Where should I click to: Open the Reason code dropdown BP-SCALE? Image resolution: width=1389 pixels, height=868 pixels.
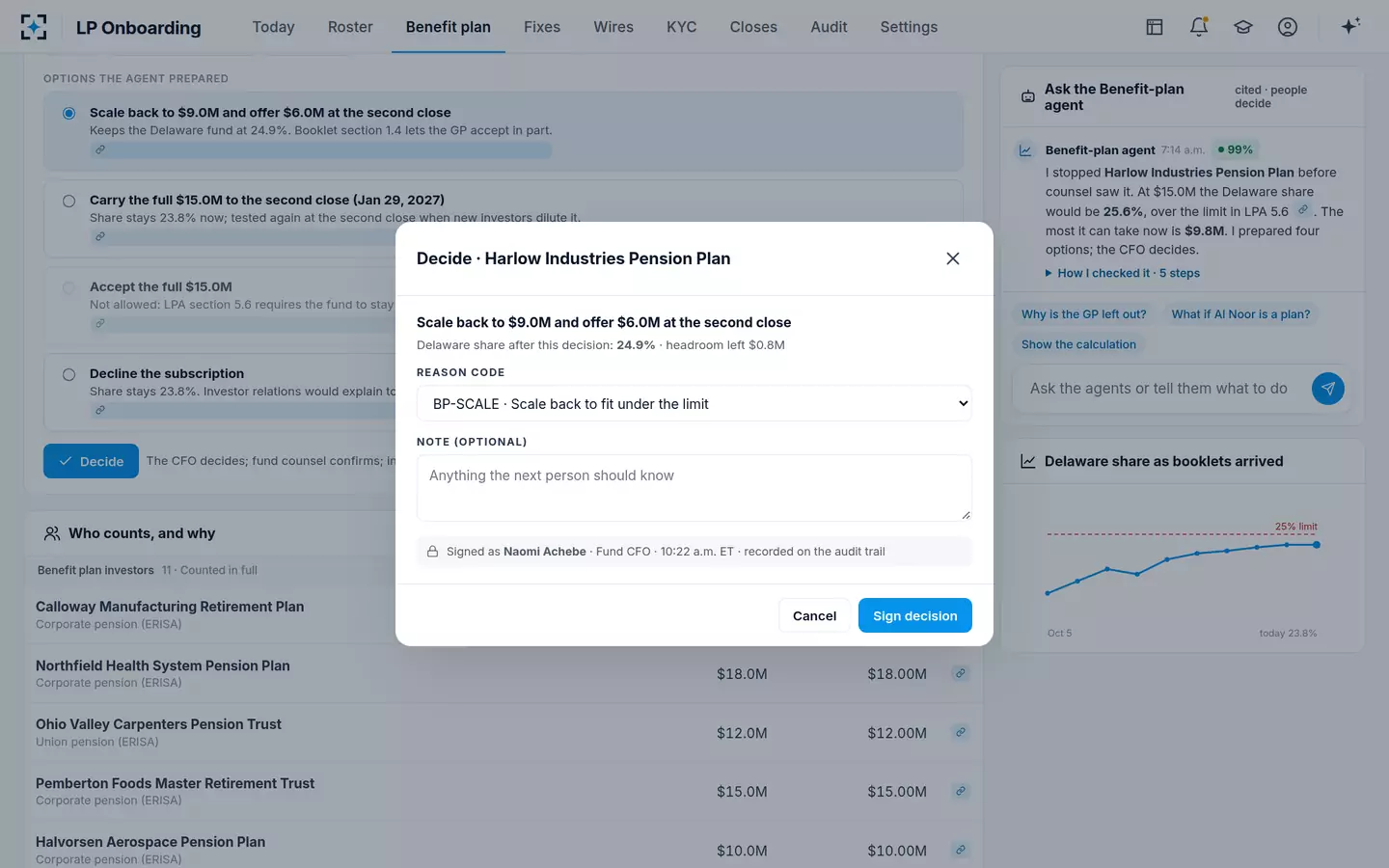pyautogui.click(x=694, y=403)
